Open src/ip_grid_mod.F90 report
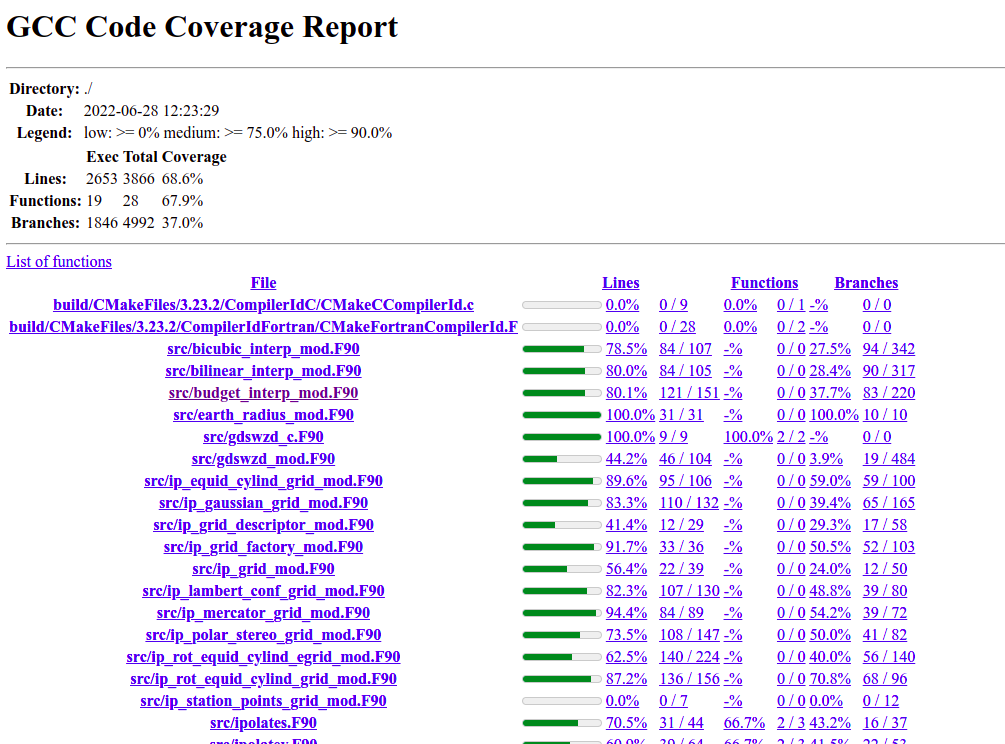Viewport: 1005px width, 744px height. tap(263, 569)
